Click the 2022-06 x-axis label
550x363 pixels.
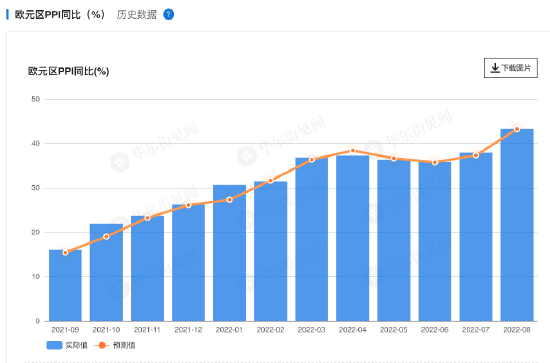[435, 330]
